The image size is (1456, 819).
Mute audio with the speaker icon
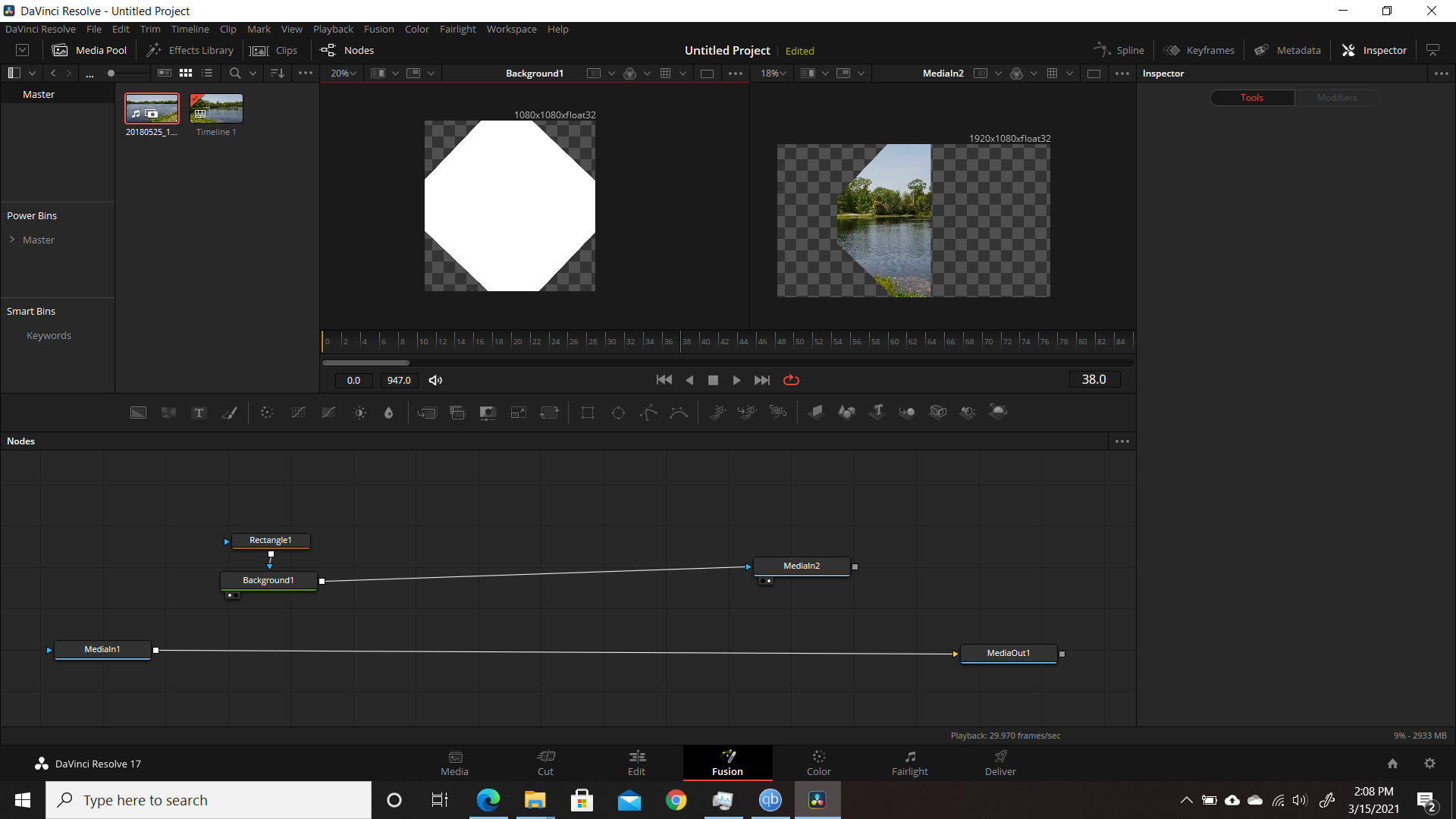[435, 380]
